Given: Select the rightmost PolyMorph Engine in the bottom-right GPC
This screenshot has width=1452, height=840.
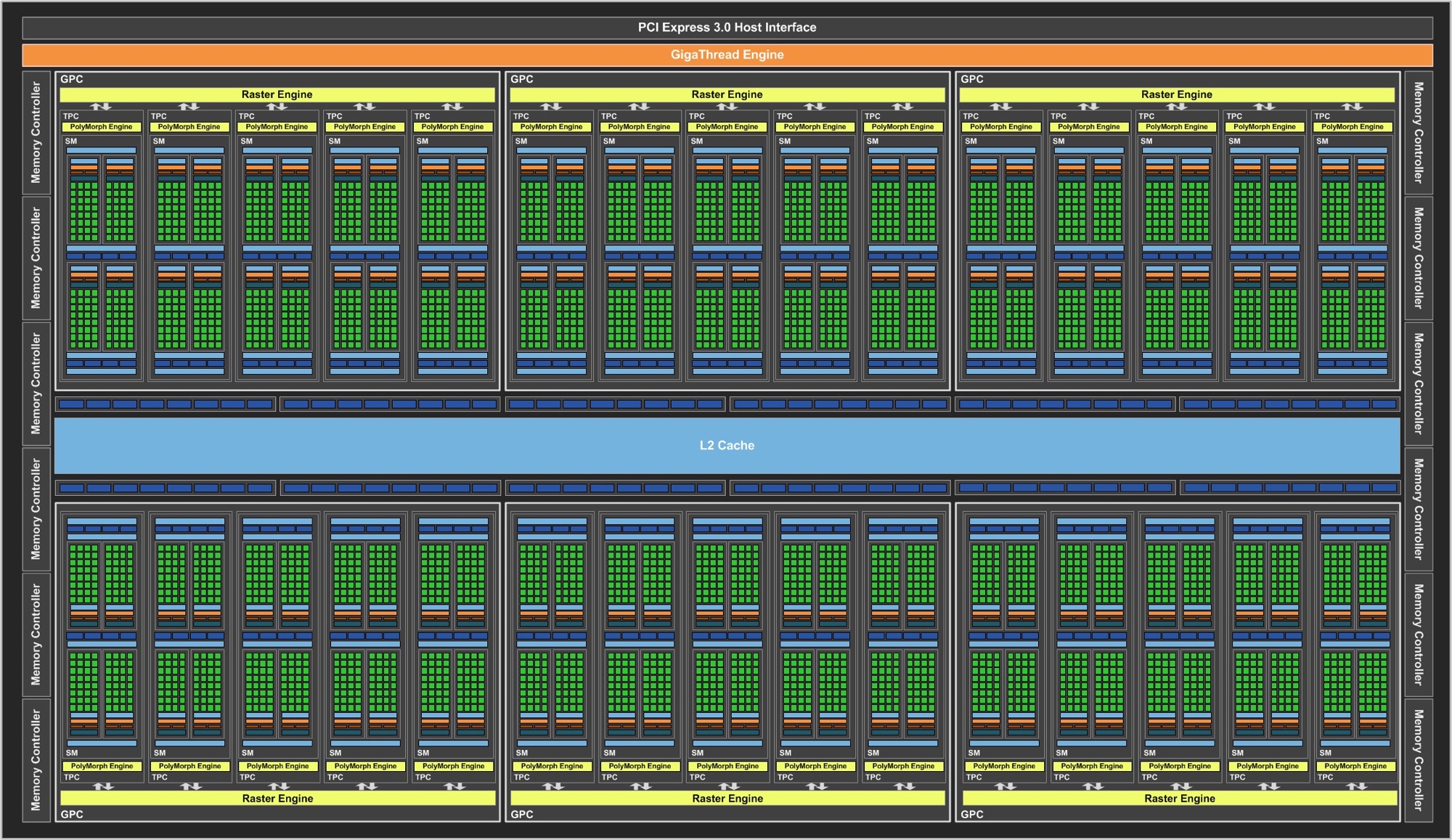Looking at the screenshot, I should pyautogui.click(x=1355, y=766).
